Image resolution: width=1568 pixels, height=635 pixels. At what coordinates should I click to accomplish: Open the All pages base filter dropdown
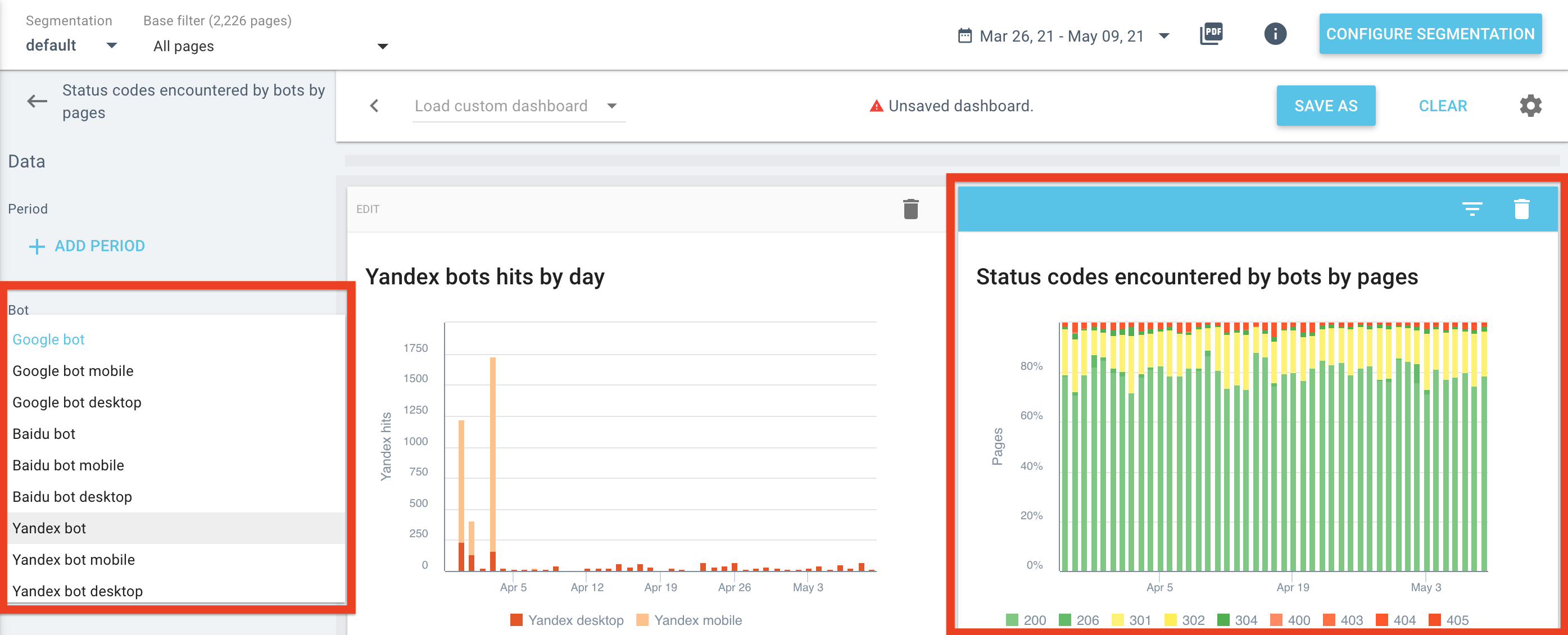point(270,46)
